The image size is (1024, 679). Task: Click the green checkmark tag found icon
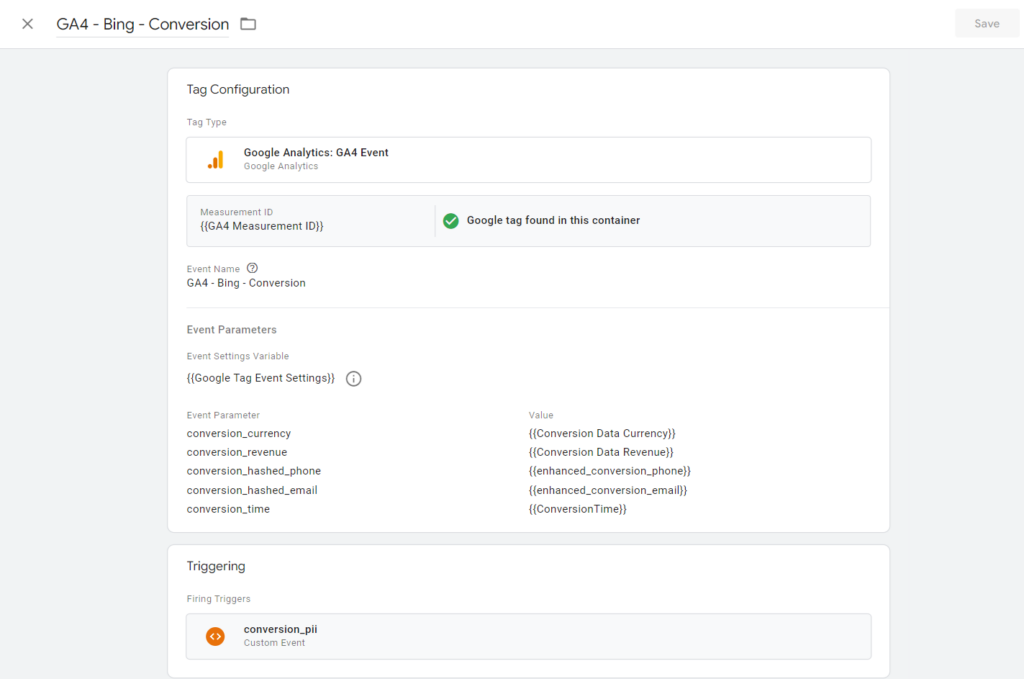[x=451, y=220]
